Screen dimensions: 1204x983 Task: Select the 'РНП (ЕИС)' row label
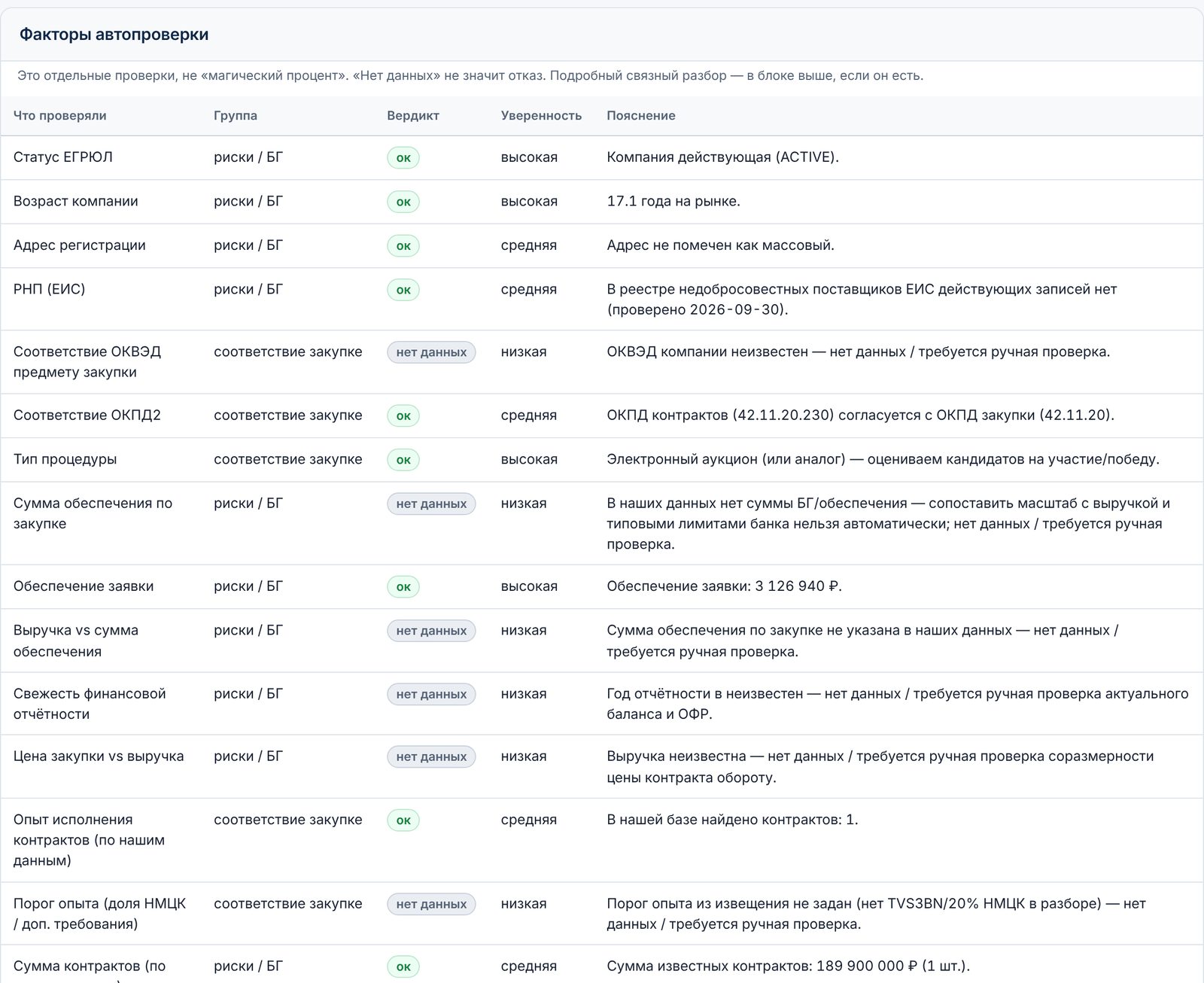tap(49, 289)
